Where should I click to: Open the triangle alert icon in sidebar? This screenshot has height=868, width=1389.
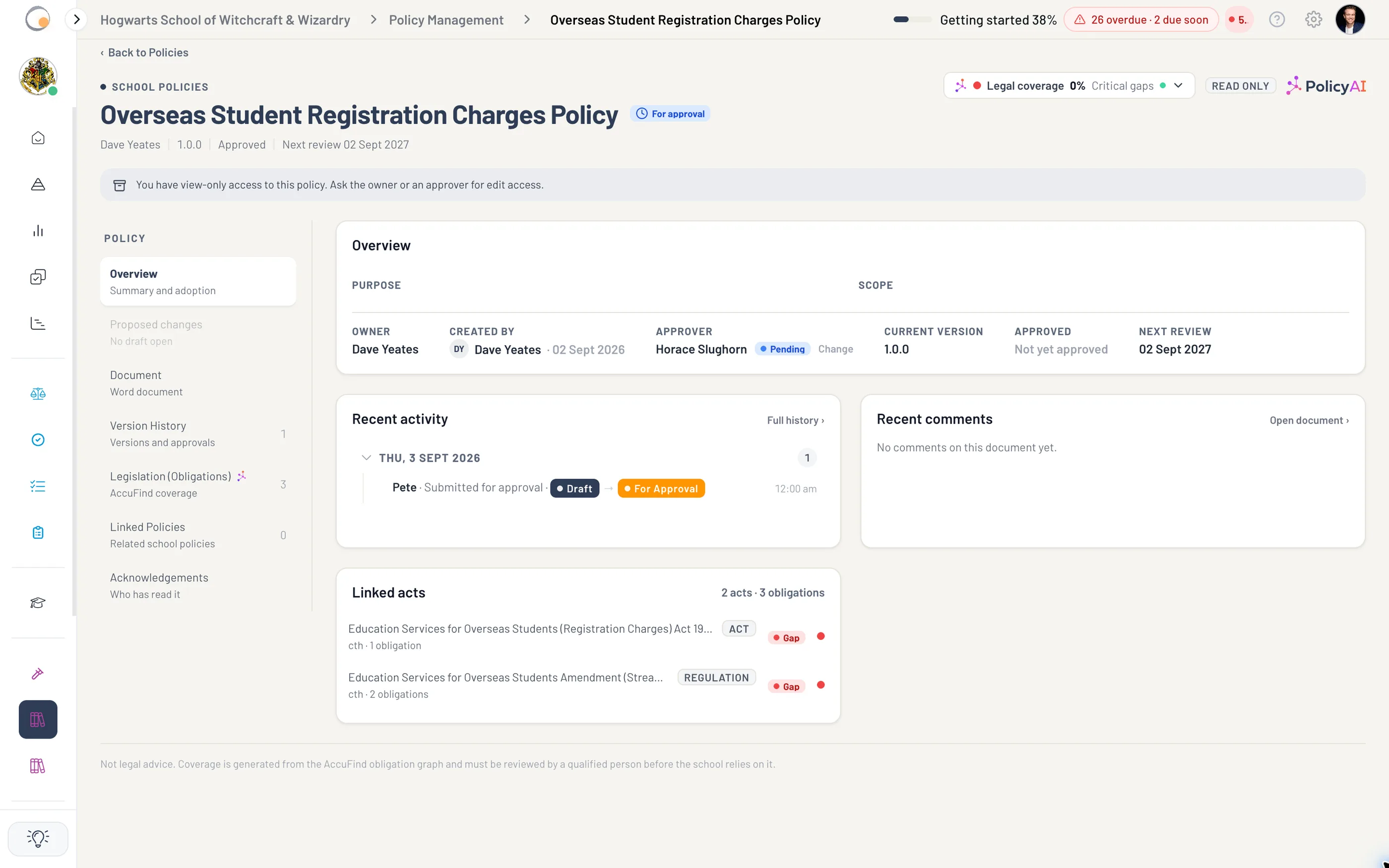click(x=38, y=185)
